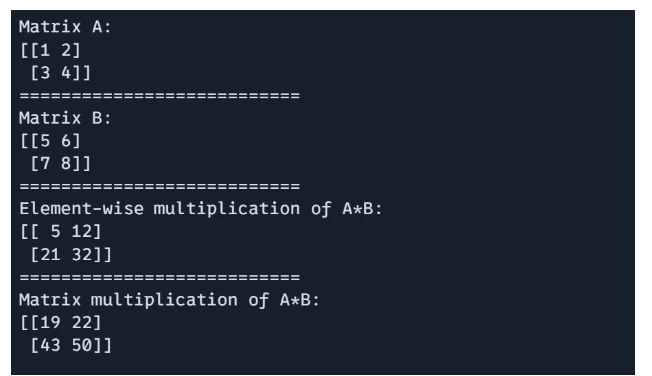Click the result row '[[ 5 12]'
The height and width of the screenshot is (376, 652).
coord(60,232)
